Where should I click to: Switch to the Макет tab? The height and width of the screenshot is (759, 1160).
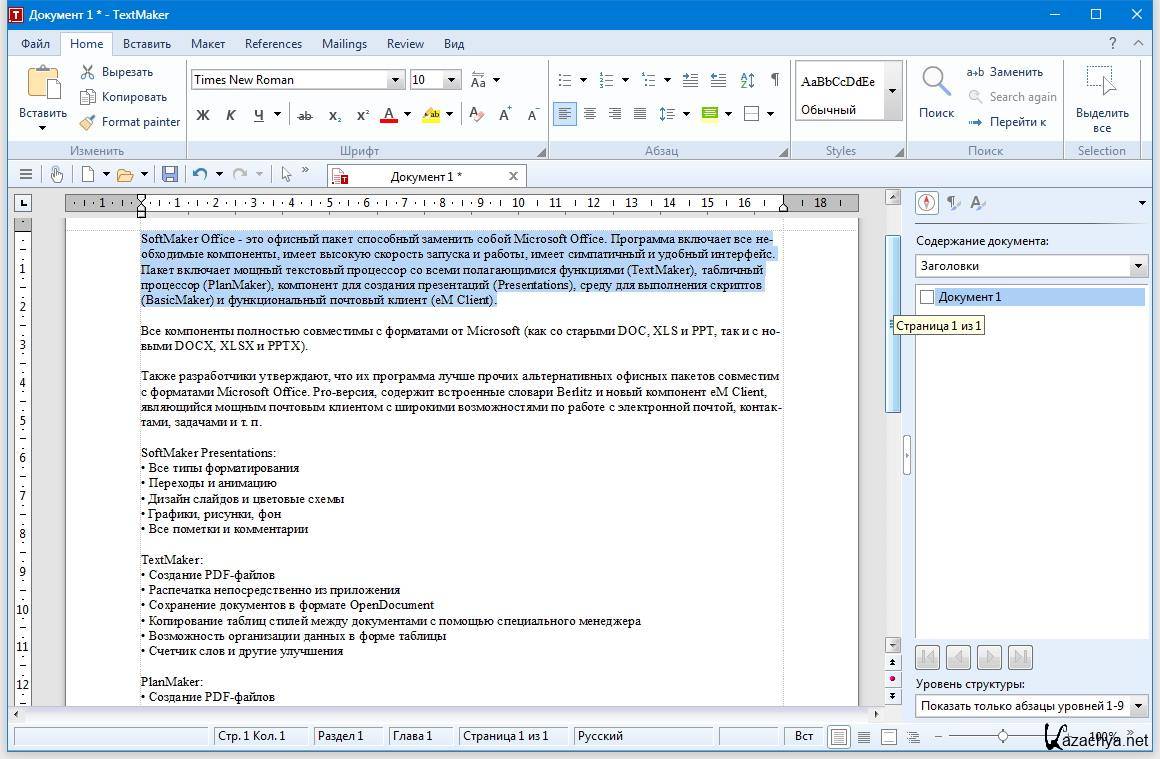(x=208, y=44)
